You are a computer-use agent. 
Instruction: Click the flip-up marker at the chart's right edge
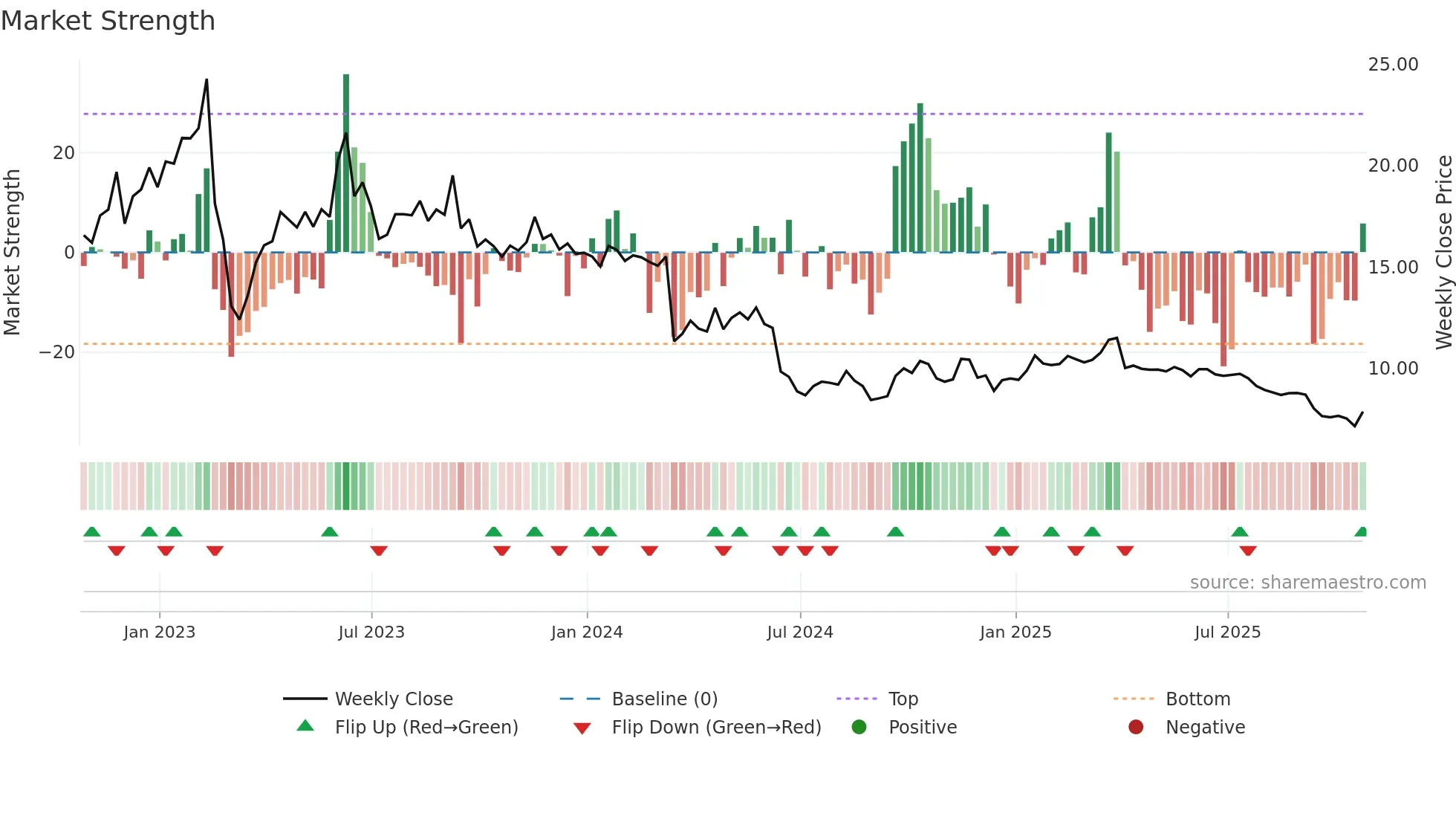[1361, 532]
